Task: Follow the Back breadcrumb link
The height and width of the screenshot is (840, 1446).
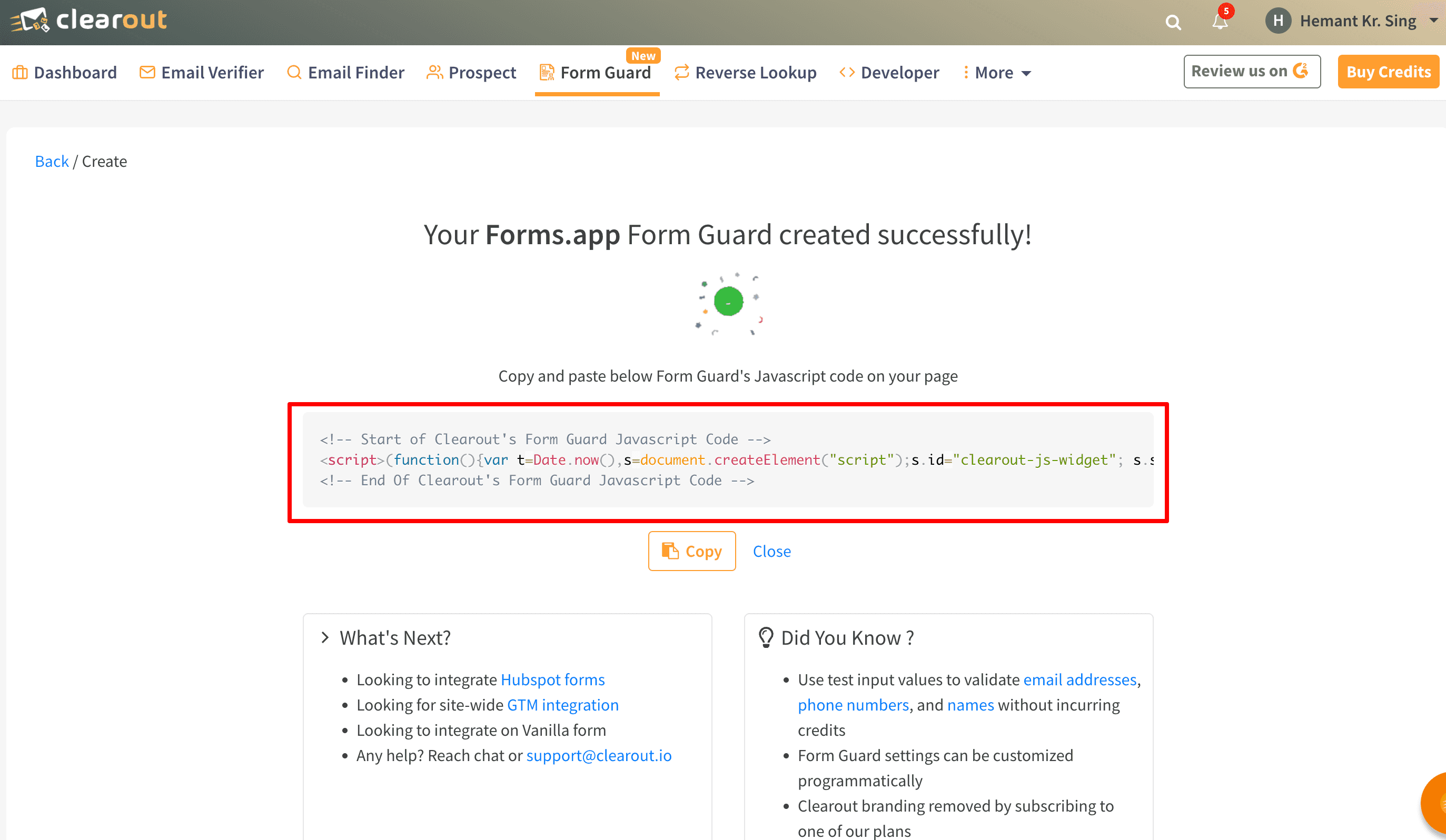Action: tap(52, 162)
